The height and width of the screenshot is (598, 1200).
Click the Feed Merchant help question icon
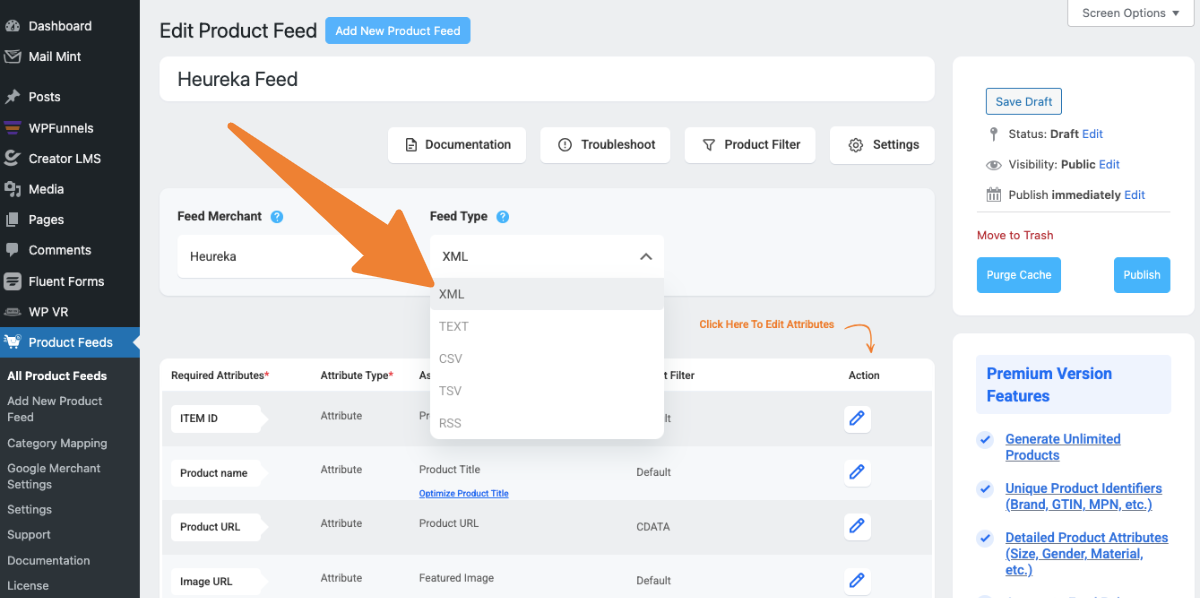point(277,216)
